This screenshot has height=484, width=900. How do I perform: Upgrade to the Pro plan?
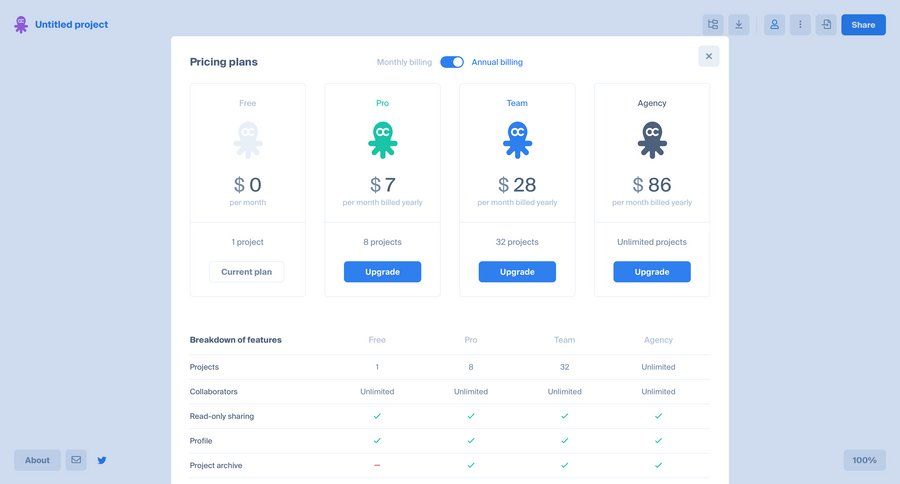(382, 272)
